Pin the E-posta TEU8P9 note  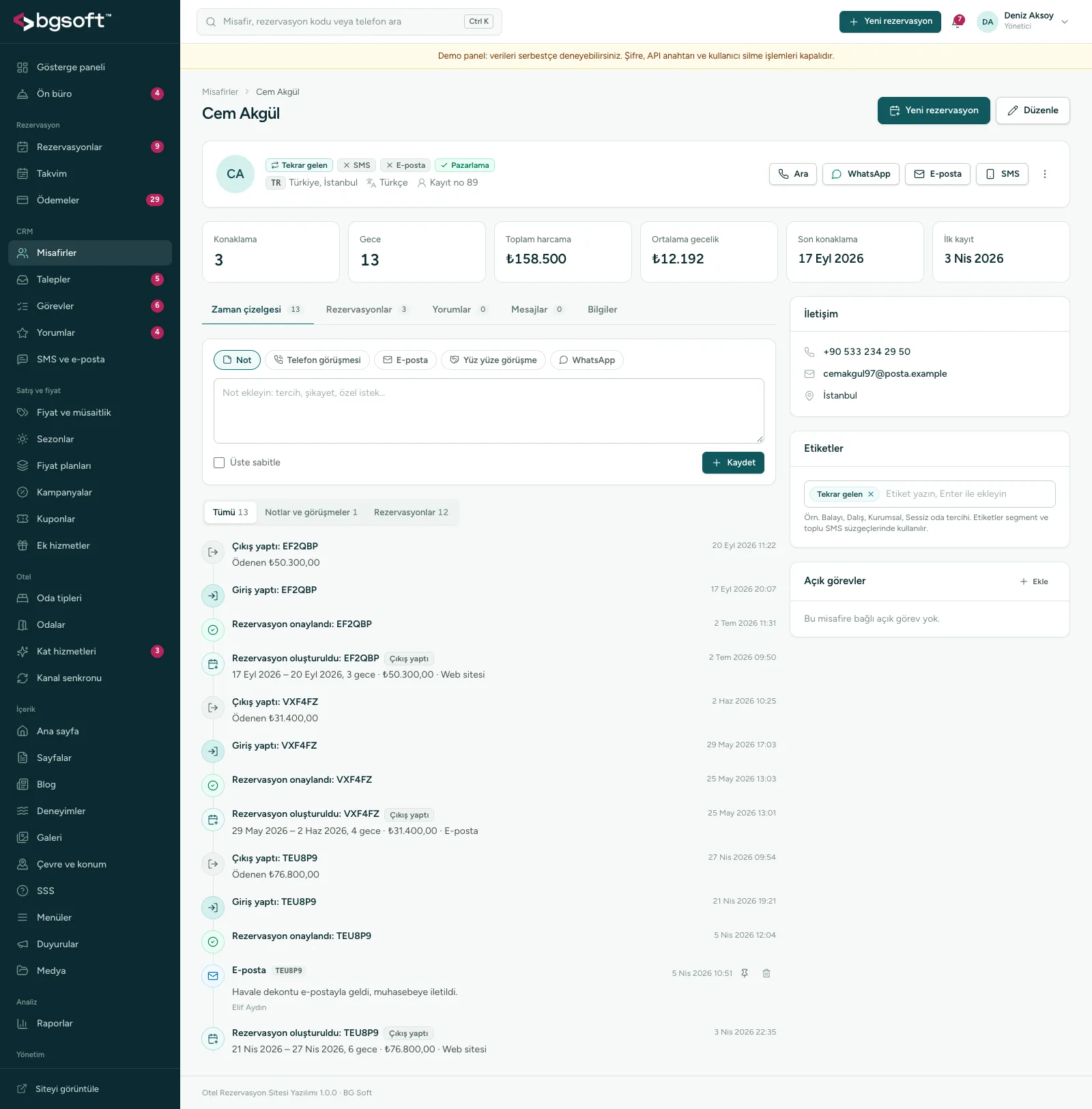[745, 973]
